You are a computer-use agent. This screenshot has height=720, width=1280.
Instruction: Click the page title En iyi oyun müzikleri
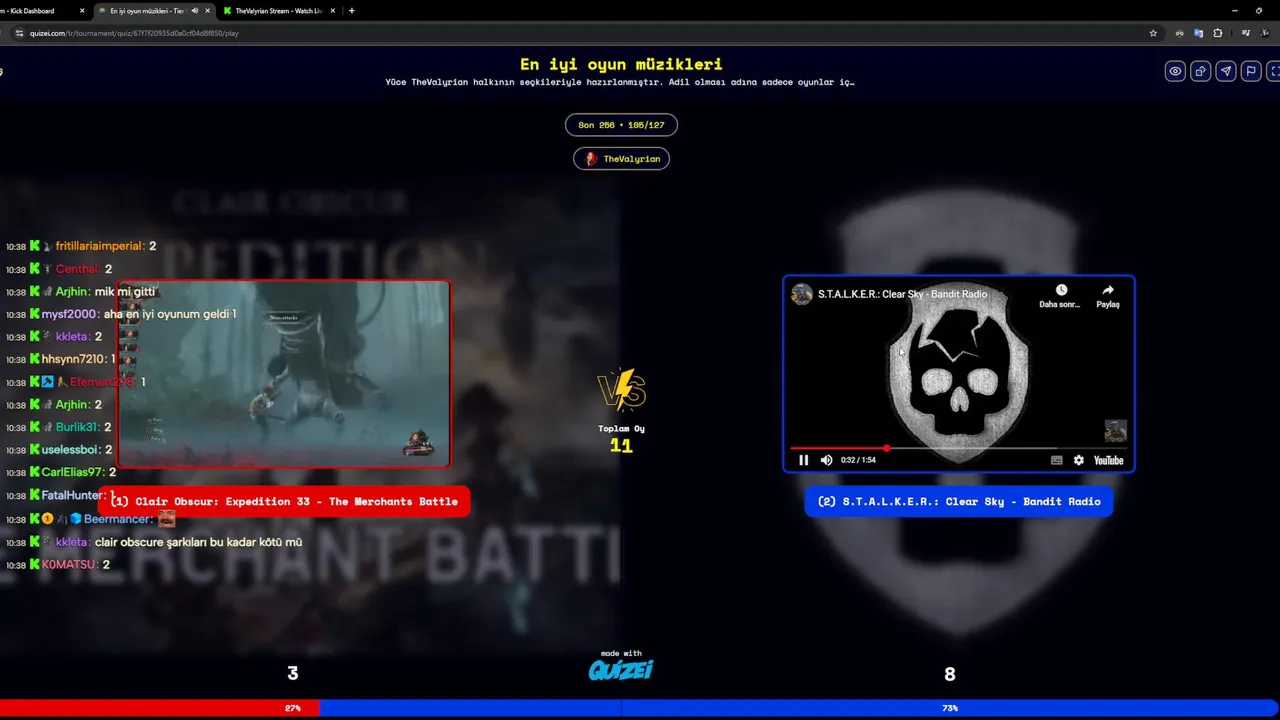pyautogui.click(x=621, y=64)
